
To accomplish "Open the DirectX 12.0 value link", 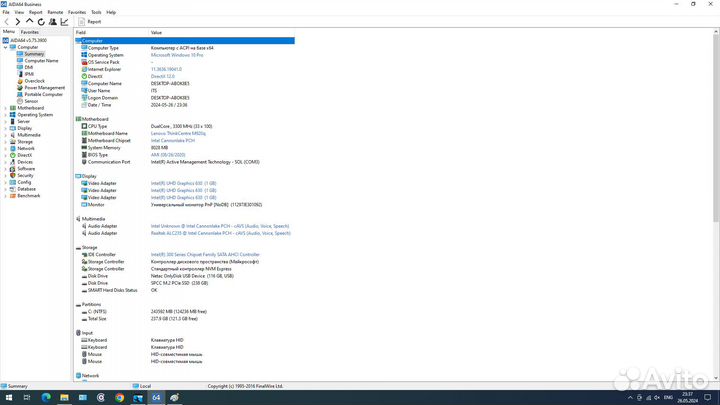I will tap(163, 76).
